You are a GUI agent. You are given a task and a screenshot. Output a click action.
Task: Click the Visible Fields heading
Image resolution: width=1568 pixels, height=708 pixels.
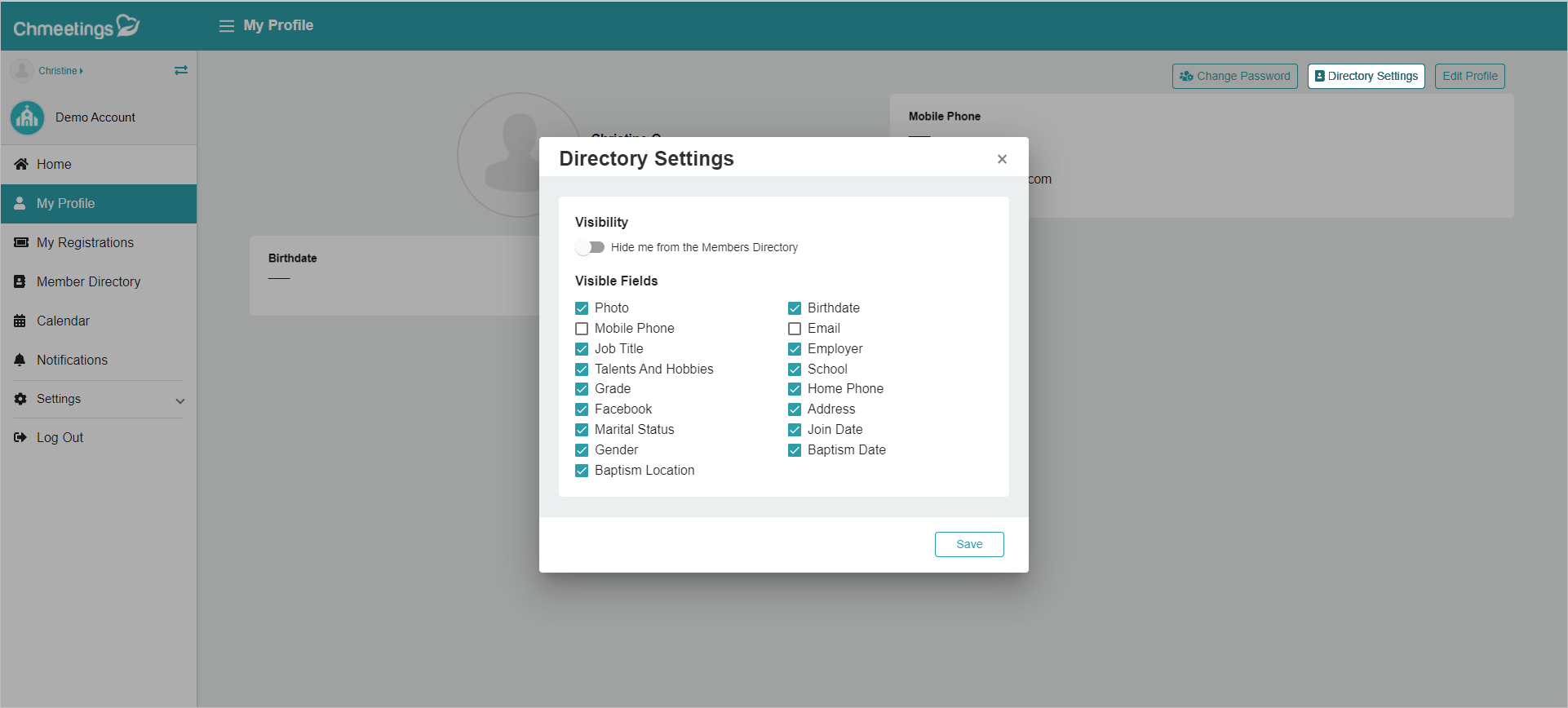(x=616, y=281)
